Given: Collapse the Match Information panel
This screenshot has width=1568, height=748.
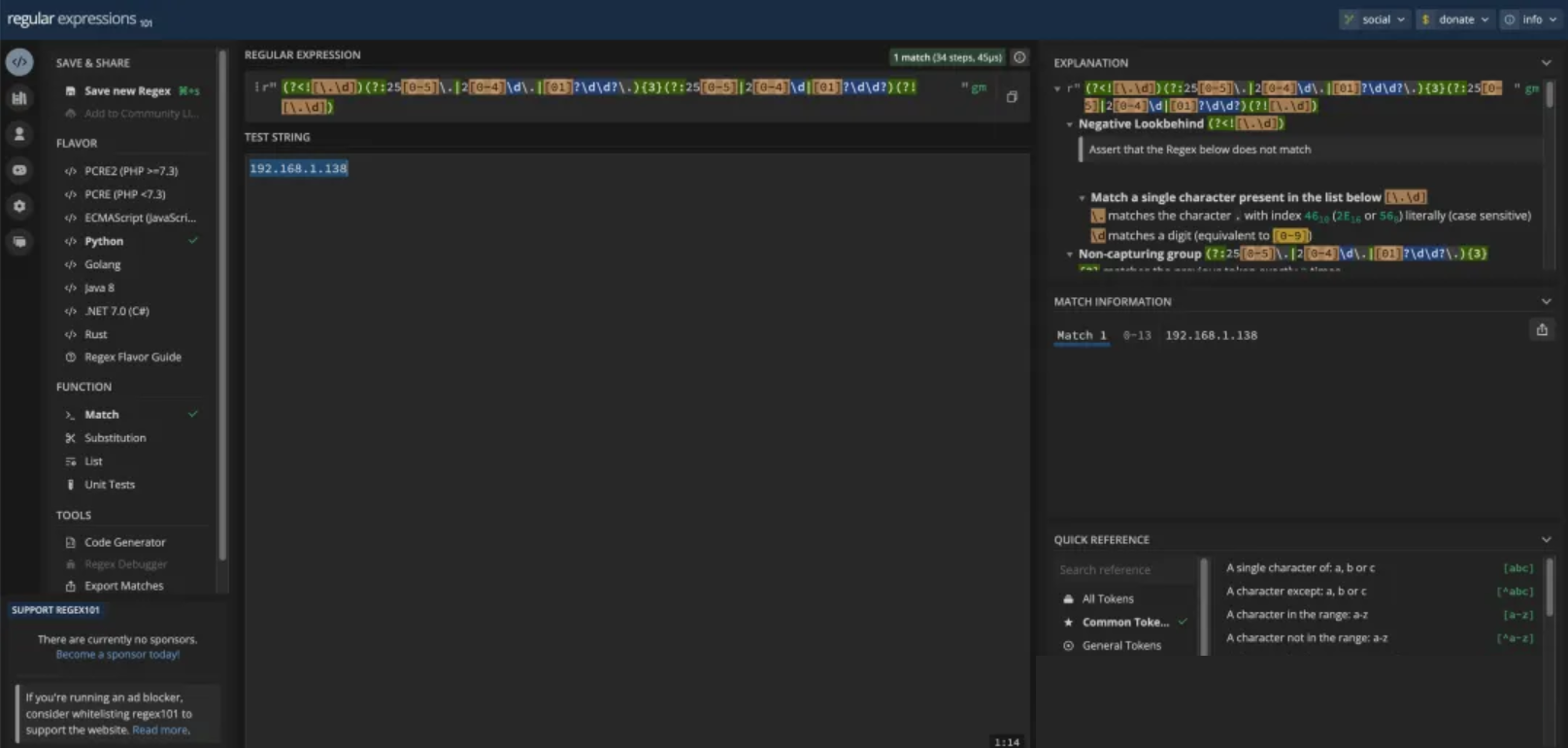Looking at the screenshot, I should tap(1547, 302).
